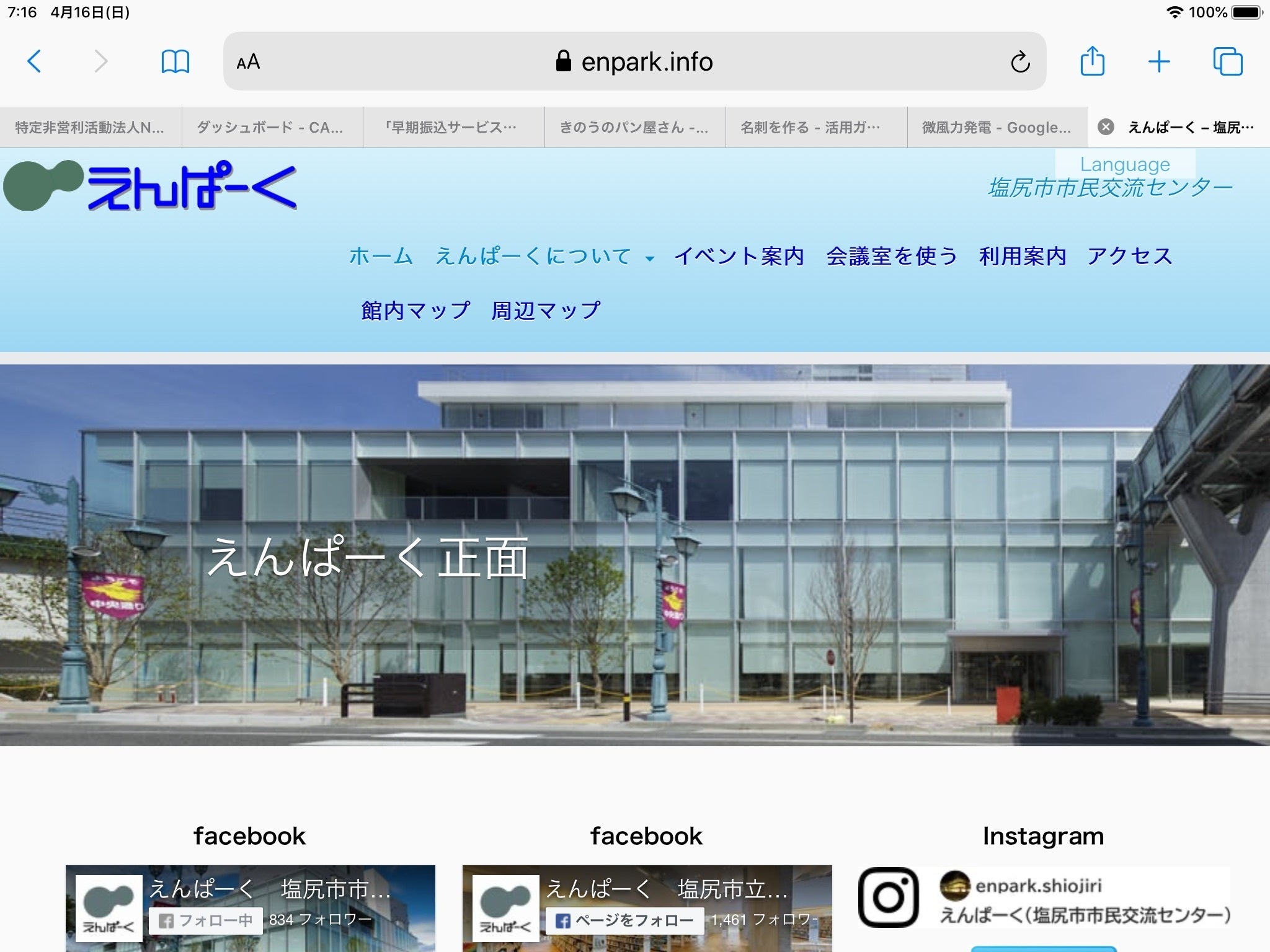Reload the page with refresh icon
1270x952 pixels.
tap(1020, 62)
